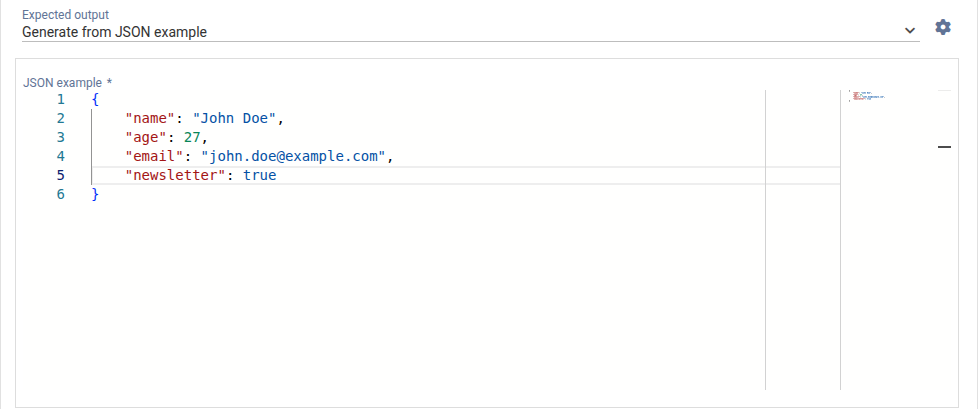Click the overview ruler cursor marker
Image resolution: width=978 pixels, height=409 pixels.
(944, 147)
